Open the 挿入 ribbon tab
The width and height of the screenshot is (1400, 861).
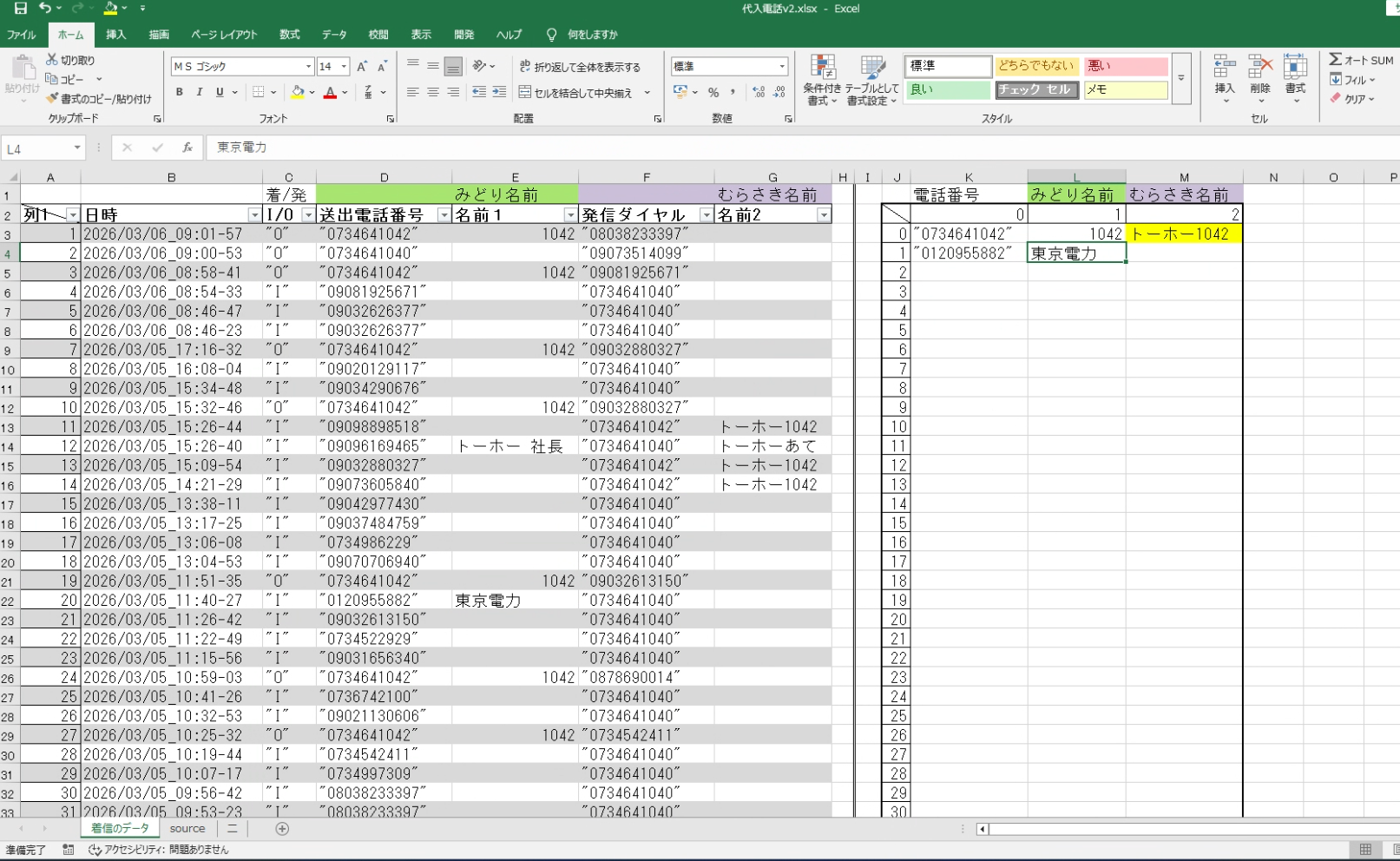point(115,35)
